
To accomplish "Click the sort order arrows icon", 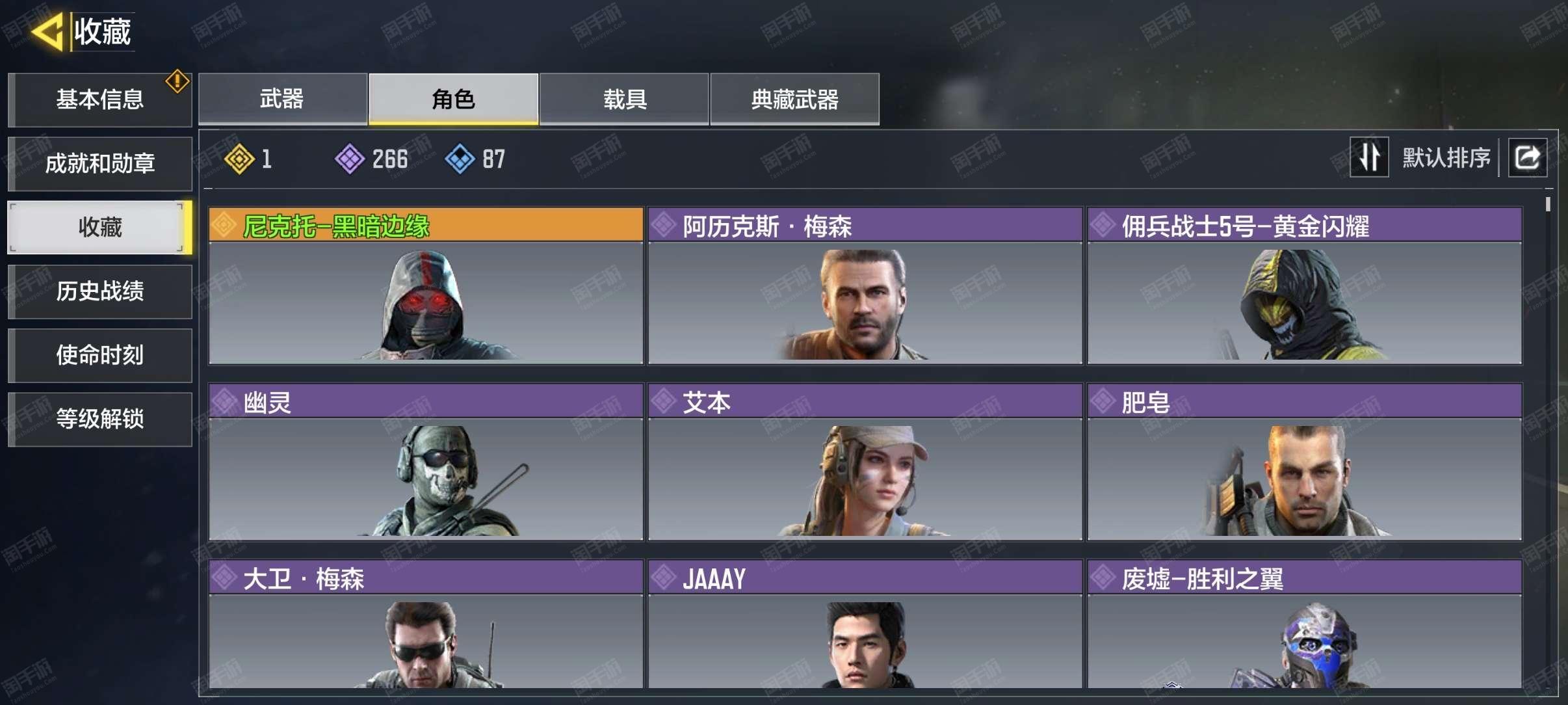I will pos(1369,157).
